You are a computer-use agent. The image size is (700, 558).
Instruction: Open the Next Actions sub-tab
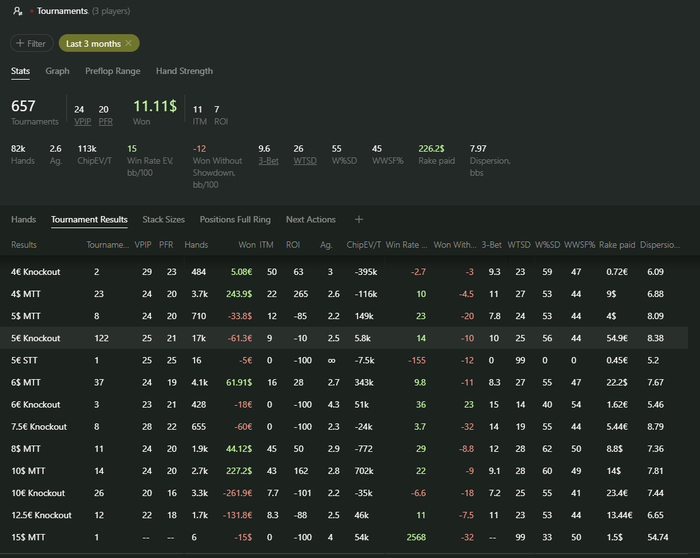311,220
